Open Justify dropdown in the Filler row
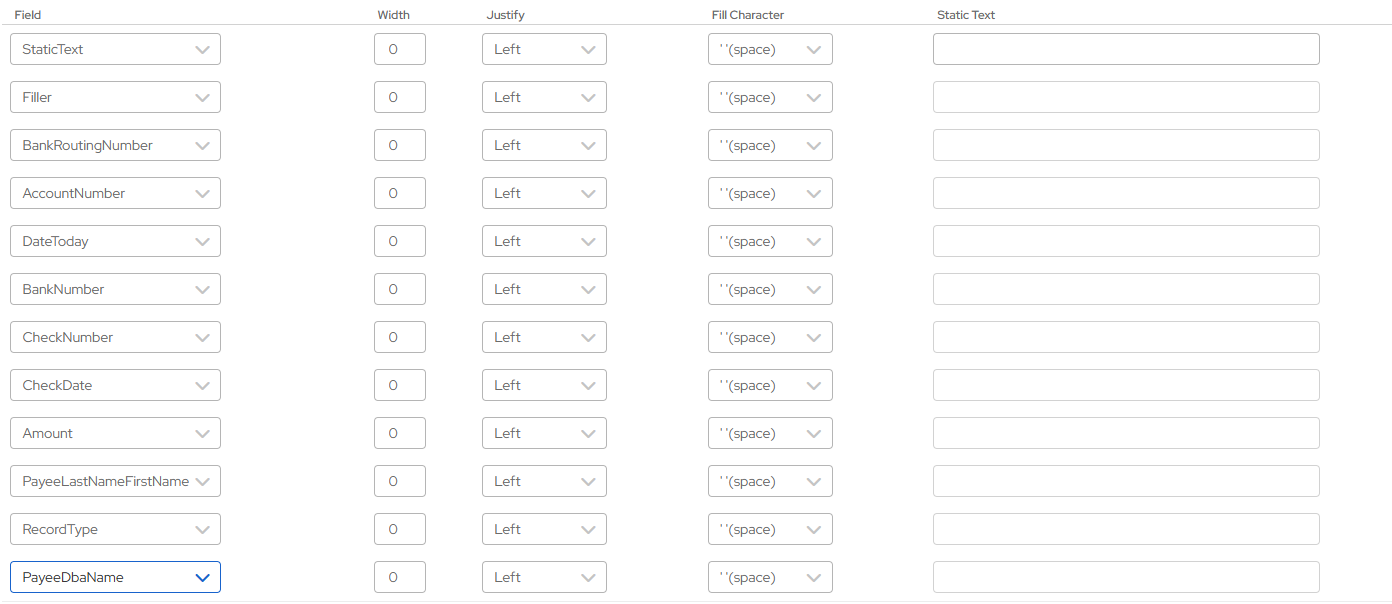This screenshot has width=1392, height=604. (544, 97)
